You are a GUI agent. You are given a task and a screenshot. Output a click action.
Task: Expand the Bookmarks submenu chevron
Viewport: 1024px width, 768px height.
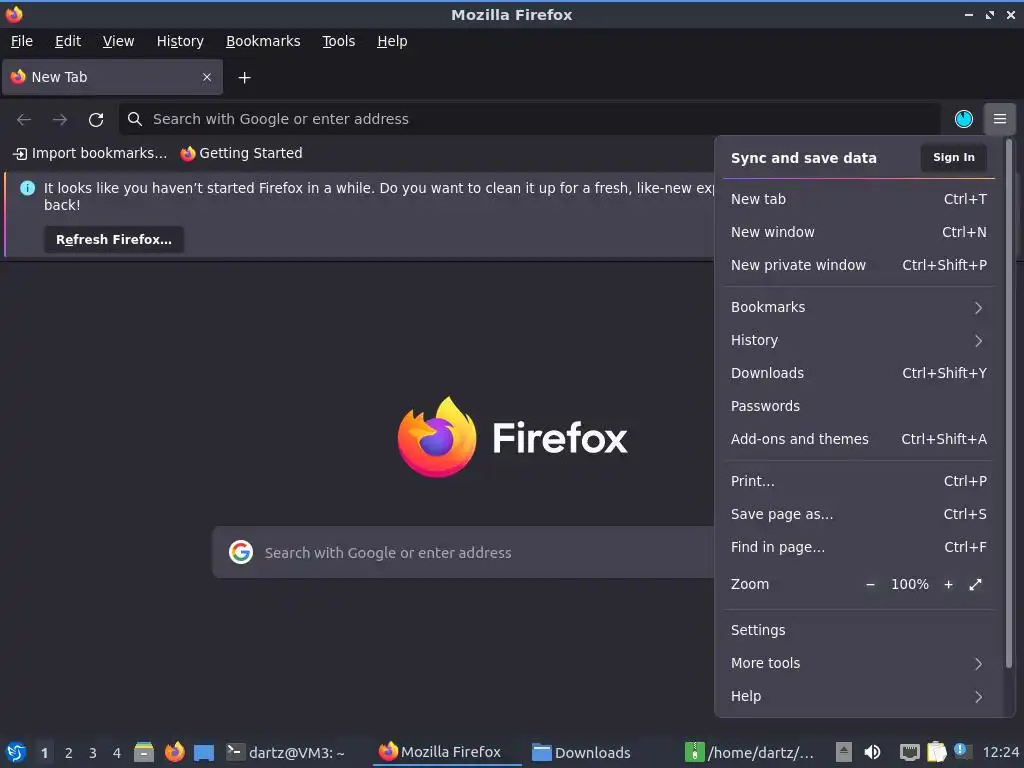click(x=978, y=308)
